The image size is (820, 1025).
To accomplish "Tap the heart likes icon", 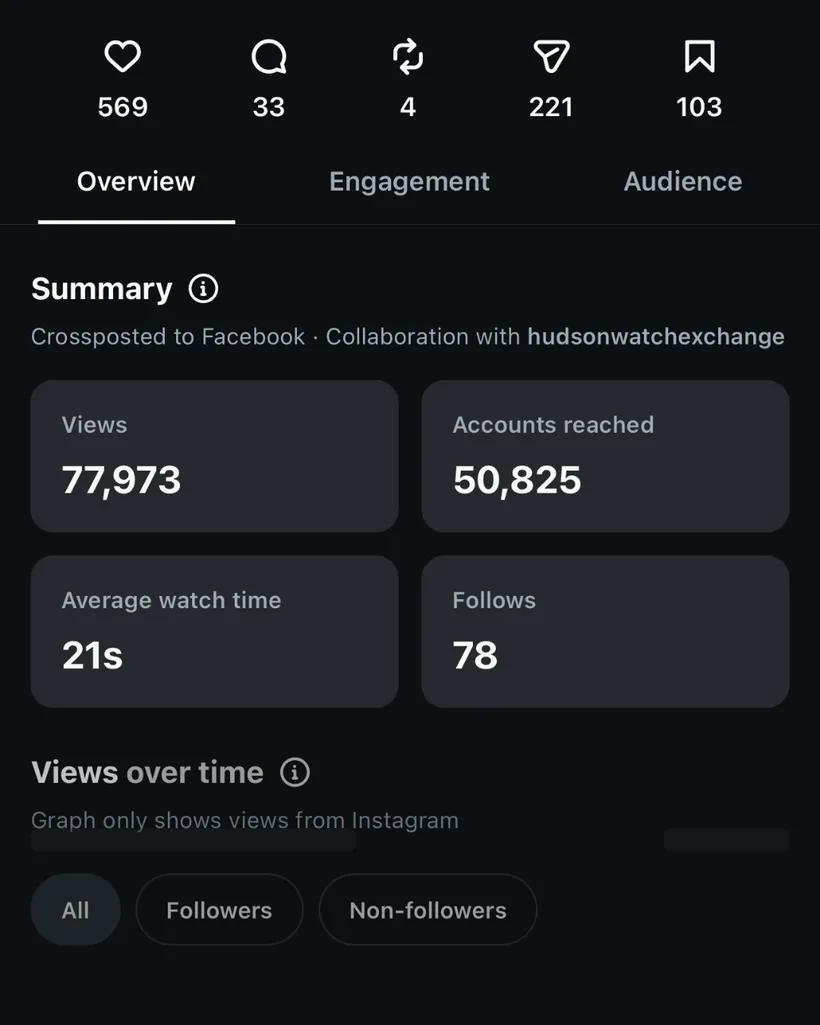I will [122, 56].
